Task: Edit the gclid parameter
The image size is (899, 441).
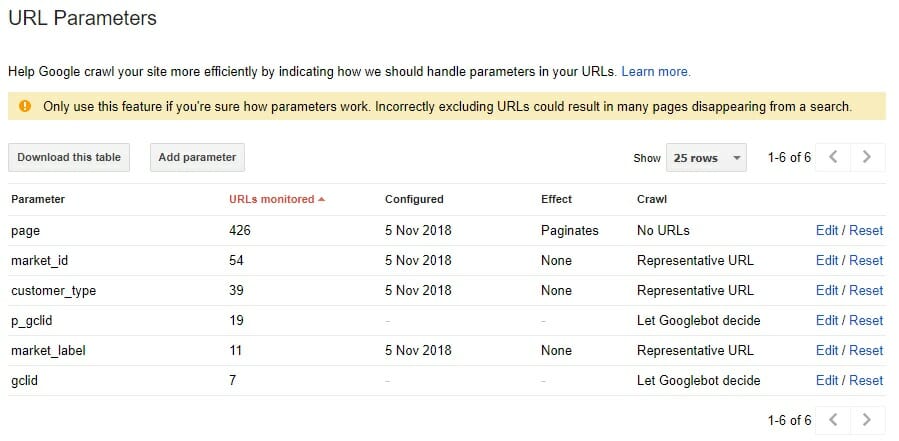Action: click(x=827, y=380)
